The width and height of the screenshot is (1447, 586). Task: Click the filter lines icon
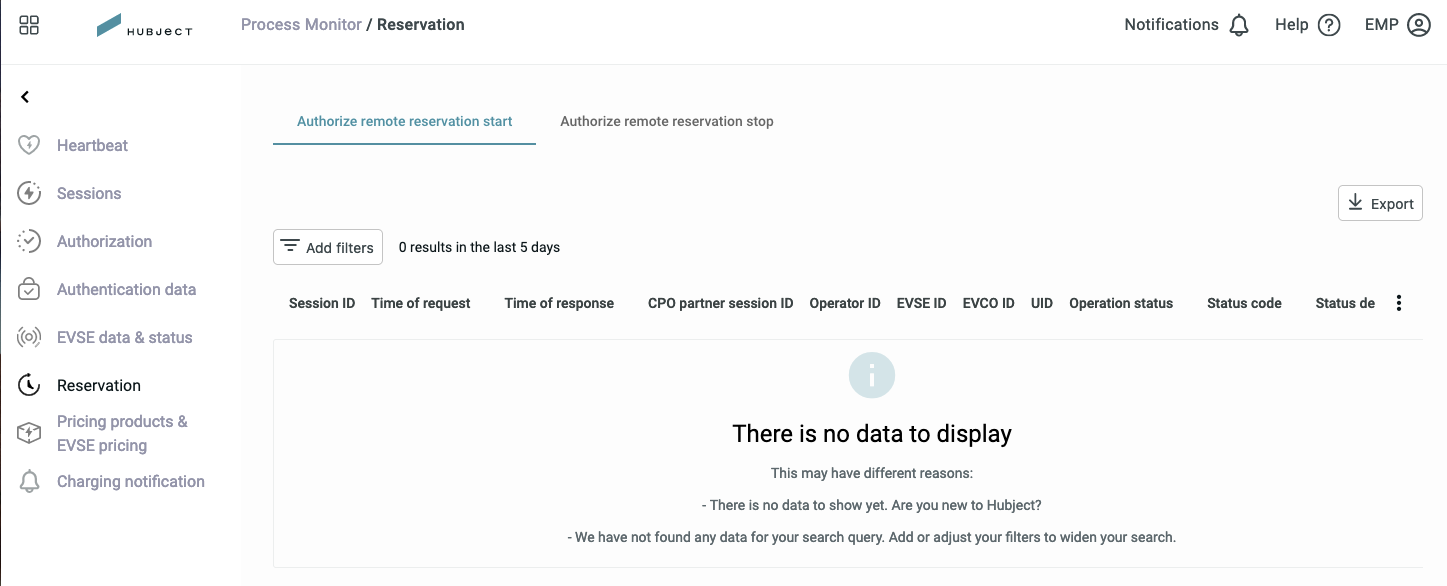click(290, 246)
